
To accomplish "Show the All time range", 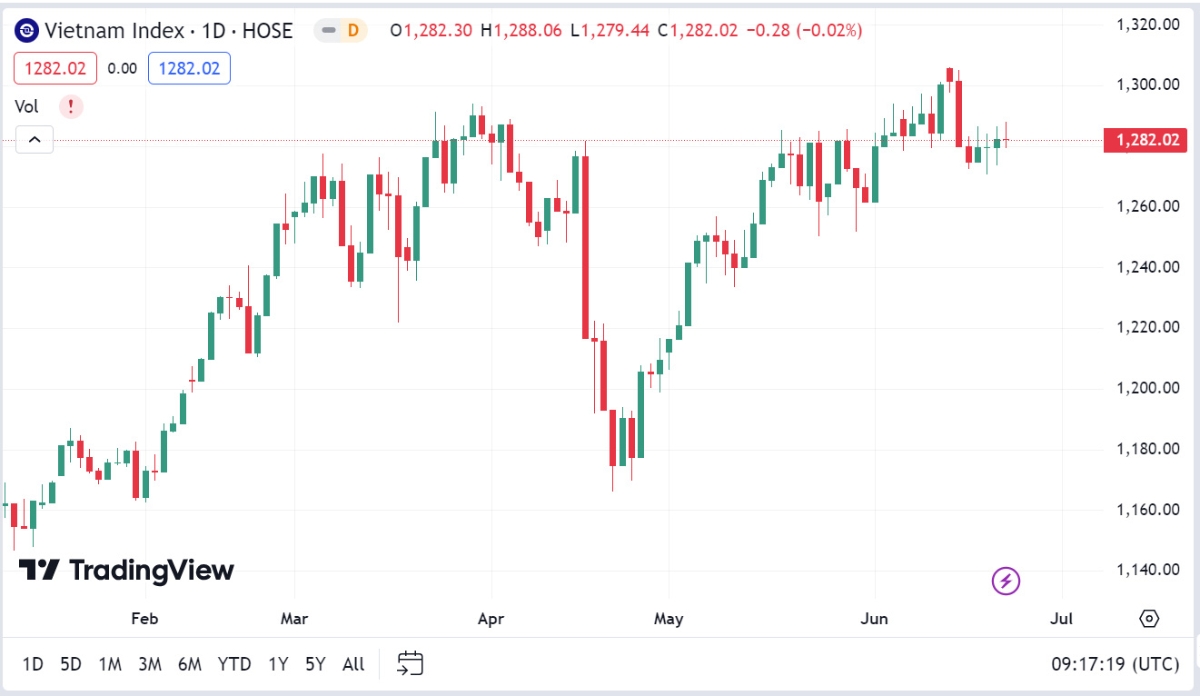I will point(353,664).
